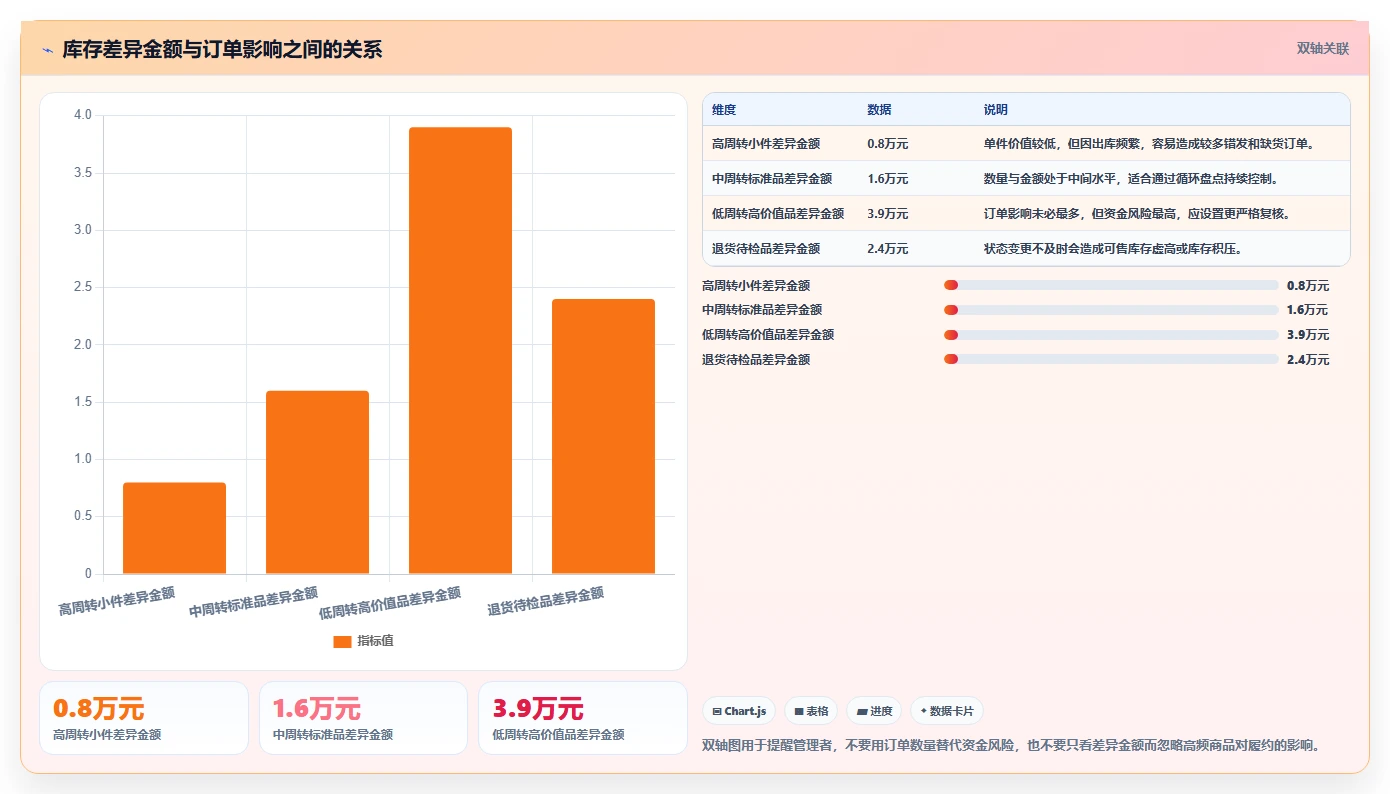Click the 表格 tag chip
The image size is (1390, 794).
[x=811, y=711]
